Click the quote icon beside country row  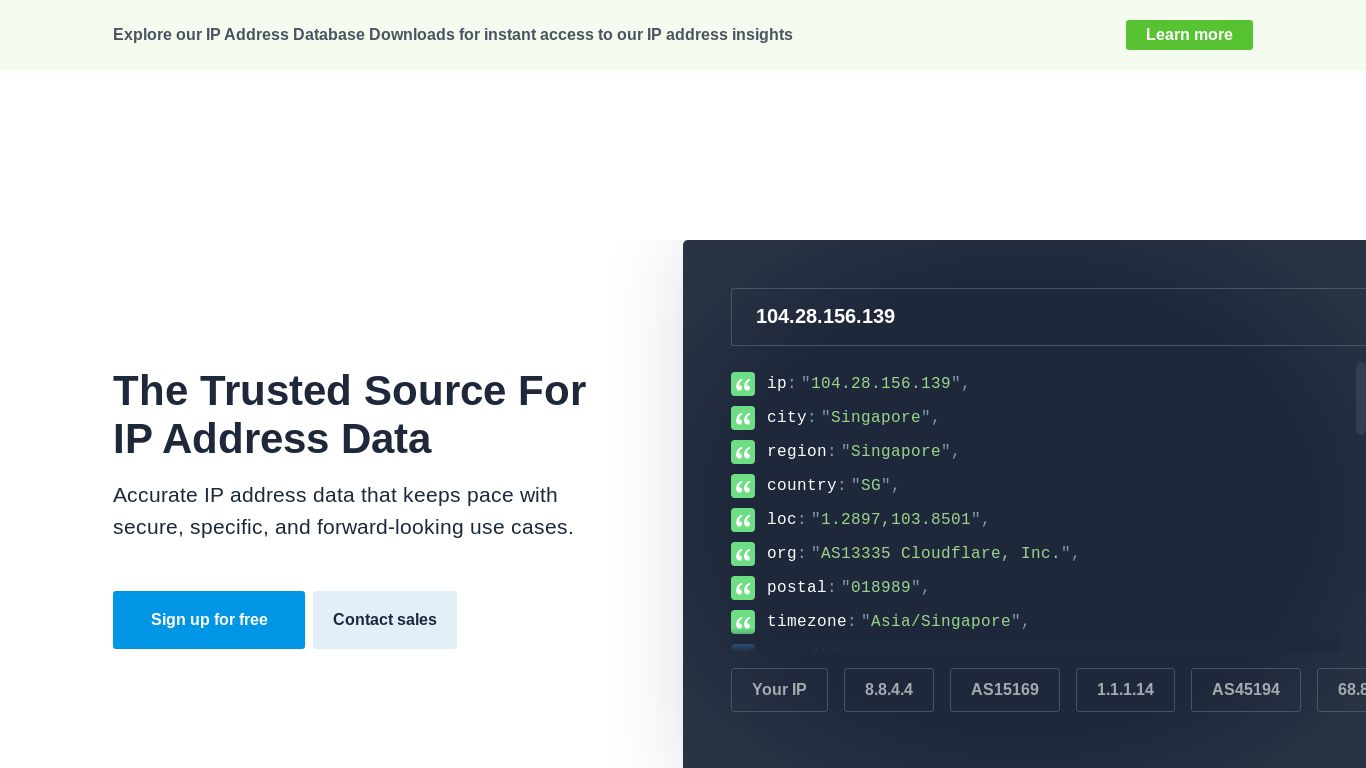743,486
